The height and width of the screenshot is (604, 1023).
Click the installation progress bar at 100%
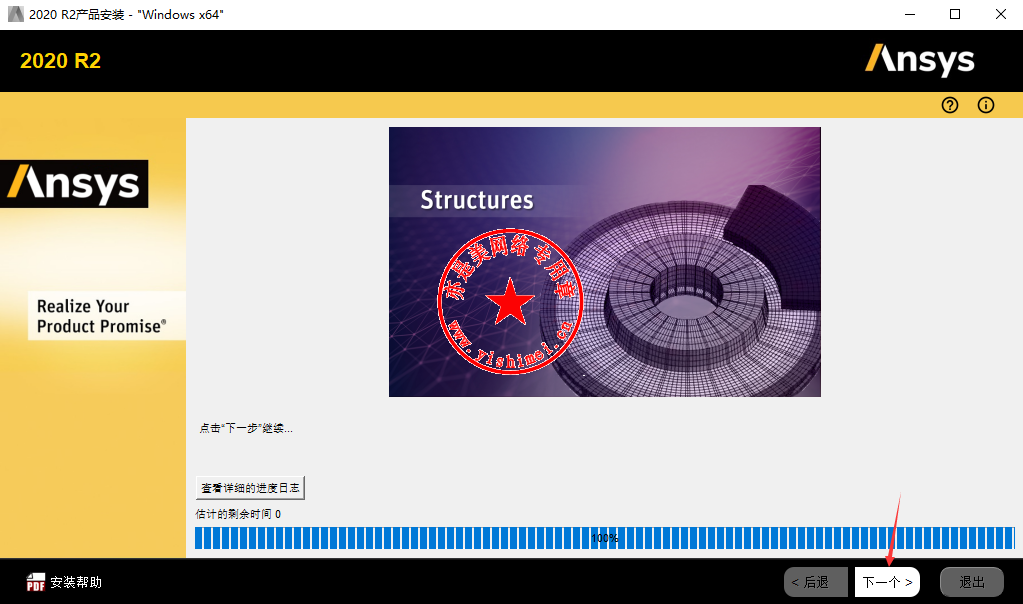pos(605,538)
